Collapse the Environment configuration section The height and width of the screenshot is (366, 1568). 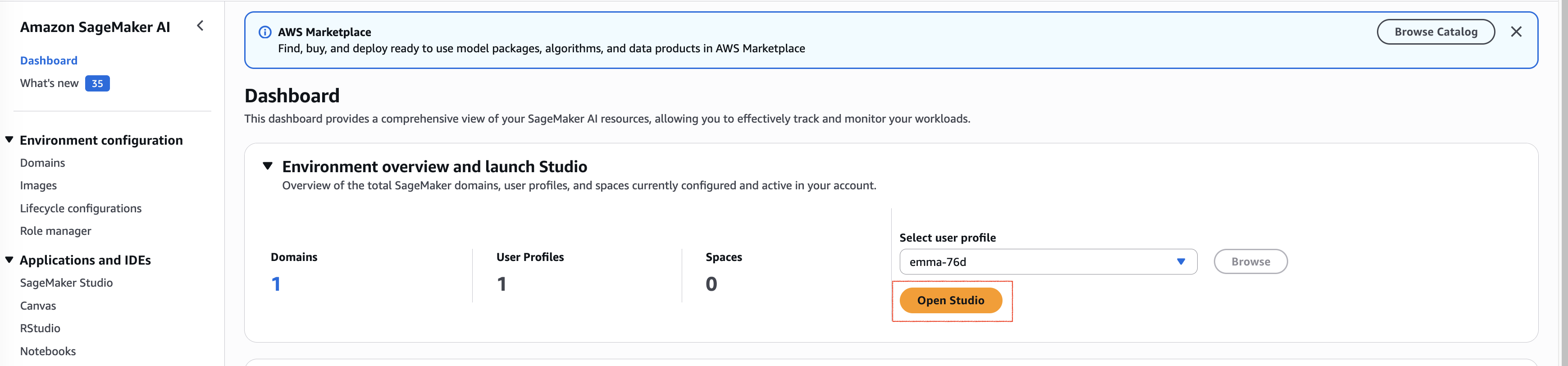(9, 139)
